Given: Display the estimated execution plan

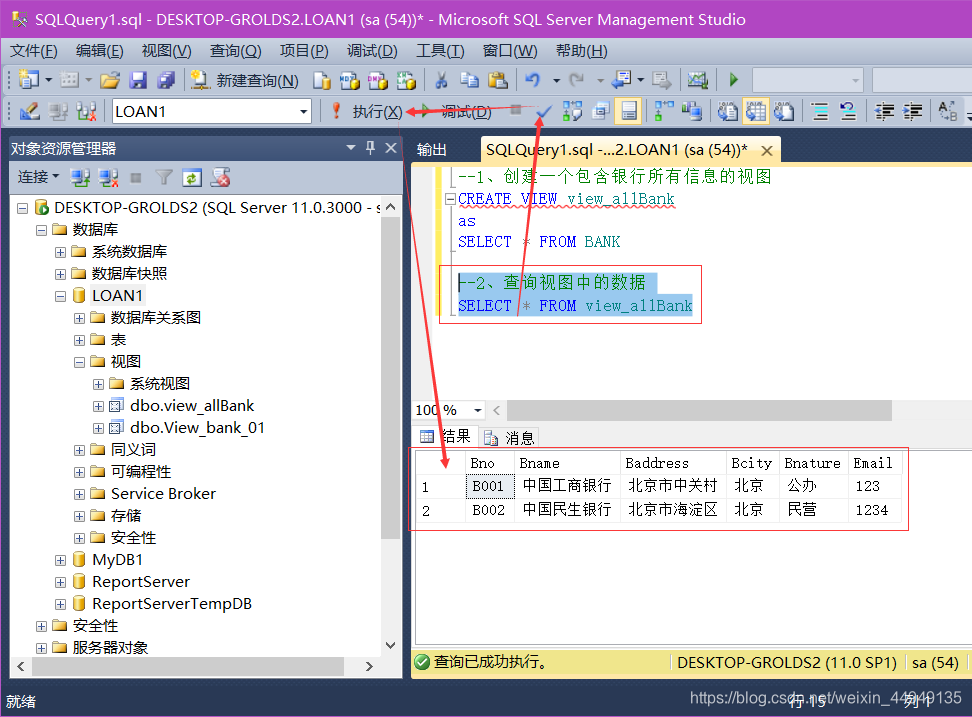Looking at the screenshot, I should pos(572,112).
